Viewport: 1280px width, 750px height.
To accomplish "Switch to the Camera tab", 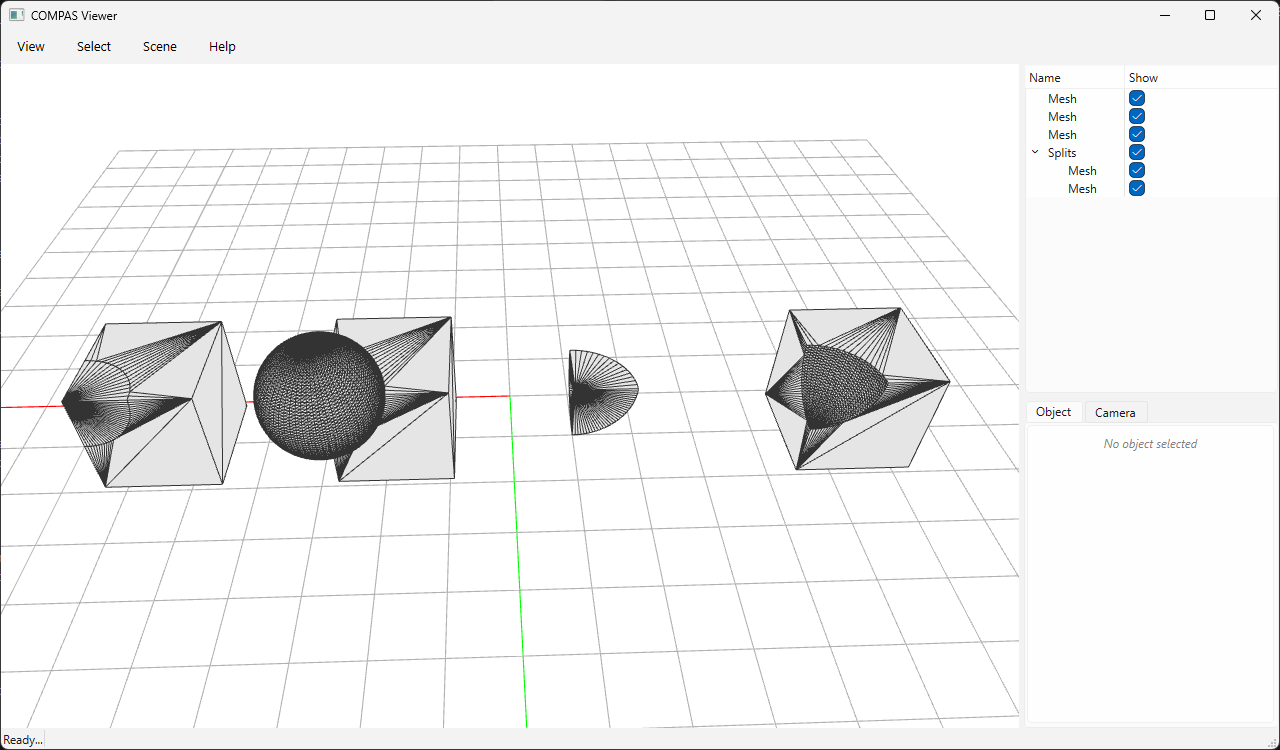I will click(x=1115, y=413).
